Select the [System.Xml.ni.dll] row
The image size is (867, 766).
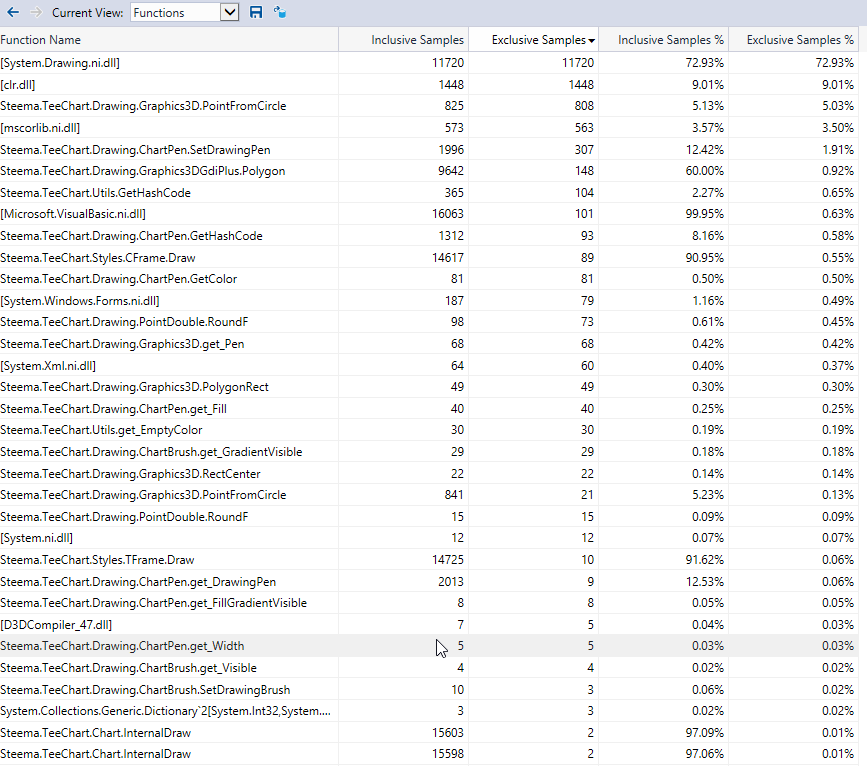(x=429, y=366)
